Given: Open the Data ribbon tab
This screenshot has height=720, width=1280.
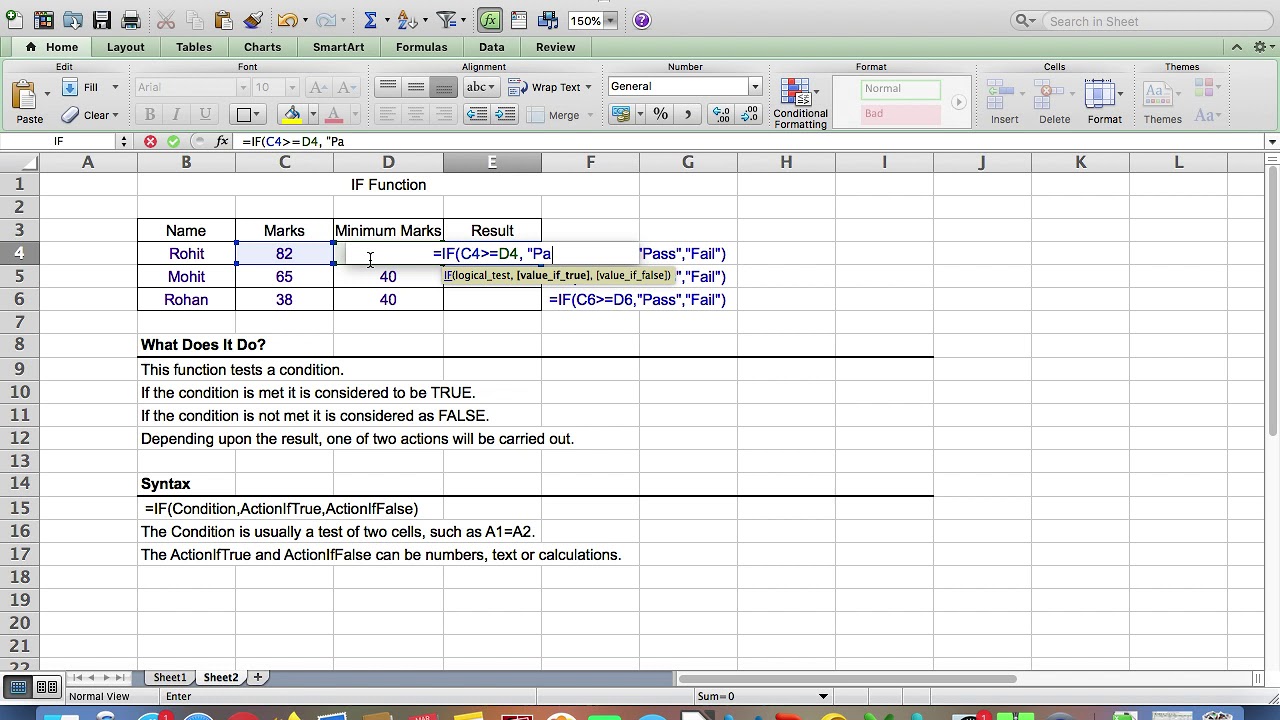Looking at the screenshot, I should (x=491, y=47).
